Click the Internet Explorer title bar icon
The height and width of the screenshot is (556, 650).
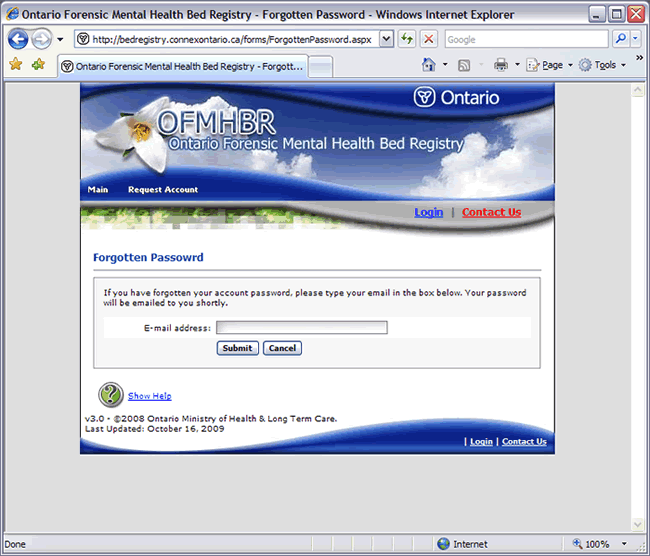[12, 14]
